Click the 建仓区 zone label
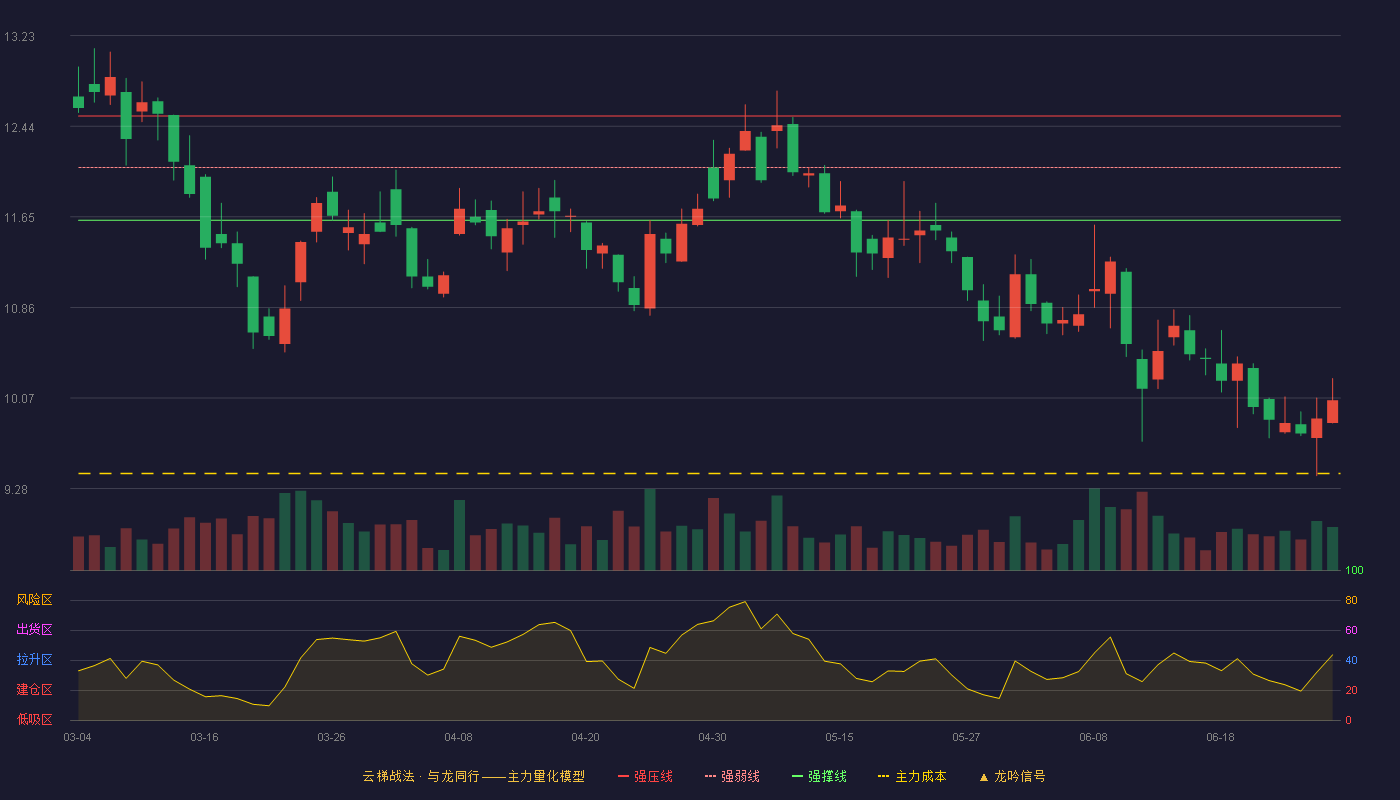The width and height of the screenshot is (1400, 800). 34,690
